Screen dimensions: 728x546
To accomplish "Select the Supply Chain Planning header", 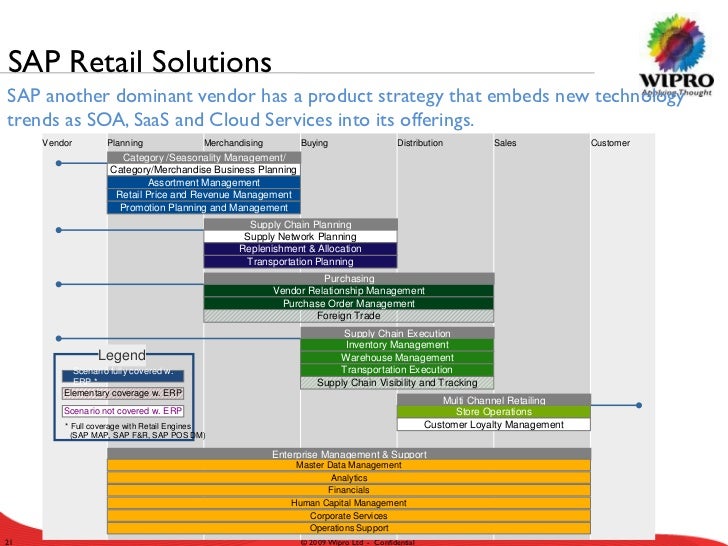I will point(300,224).
